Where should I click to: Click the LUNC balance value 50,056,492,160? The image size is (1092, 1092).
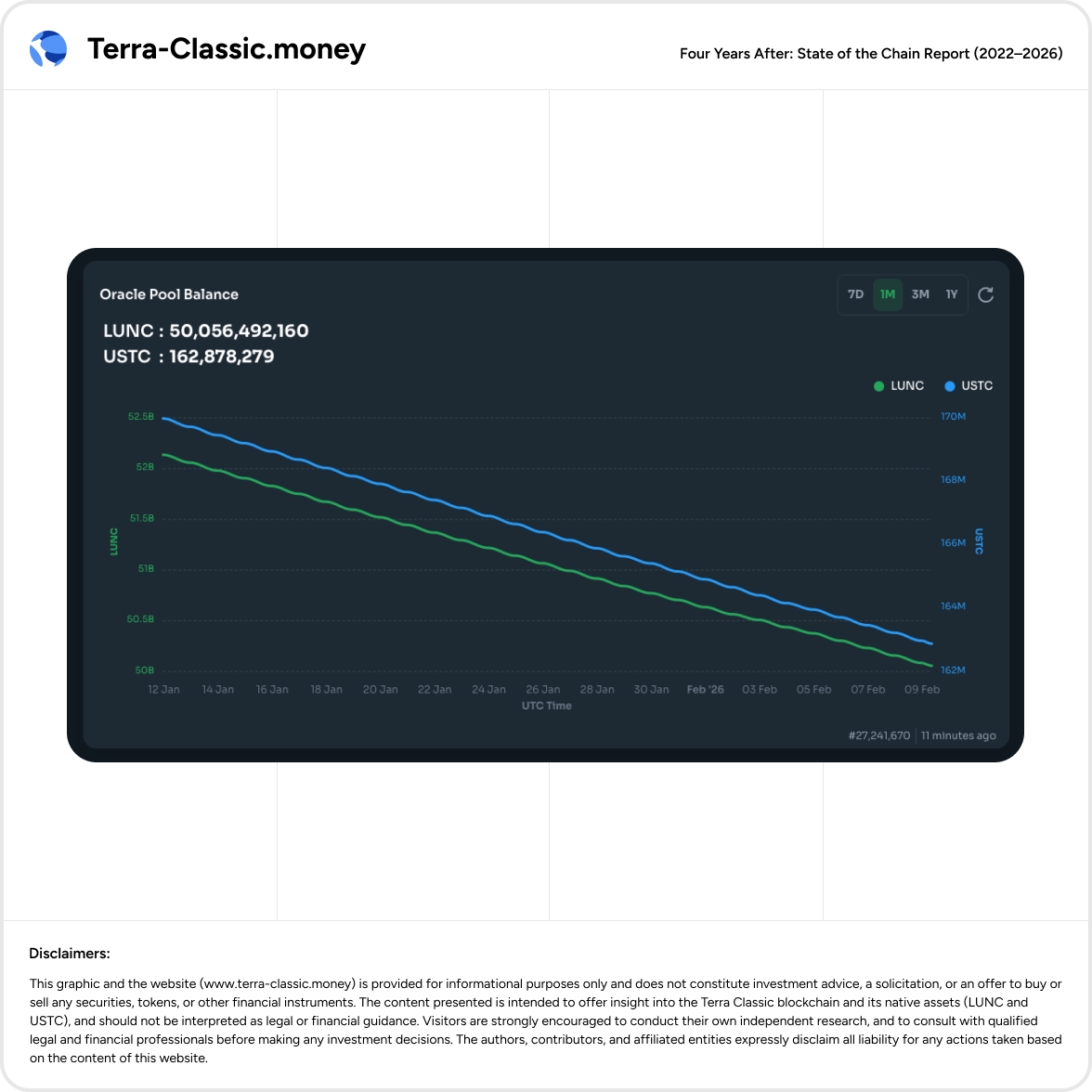coord(239,331)
